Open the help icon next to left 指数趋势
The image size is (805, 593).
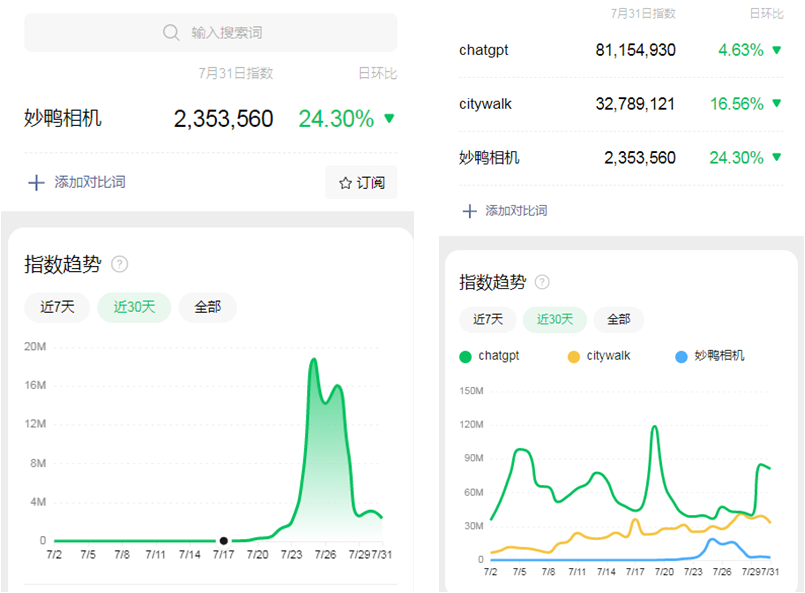tap(120, 264)
